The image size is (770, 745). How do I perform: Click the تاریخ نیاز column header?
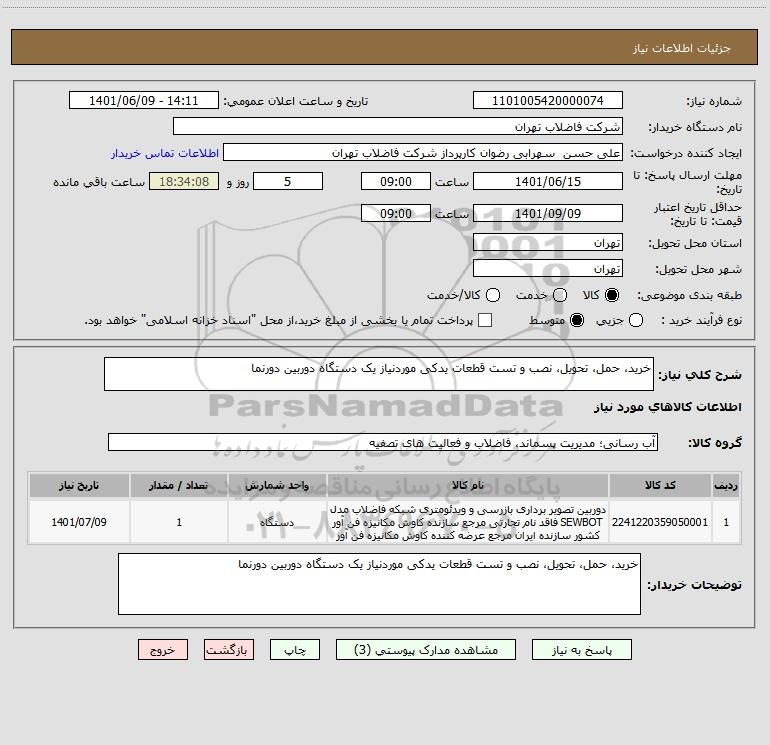[x=79, y=486]
